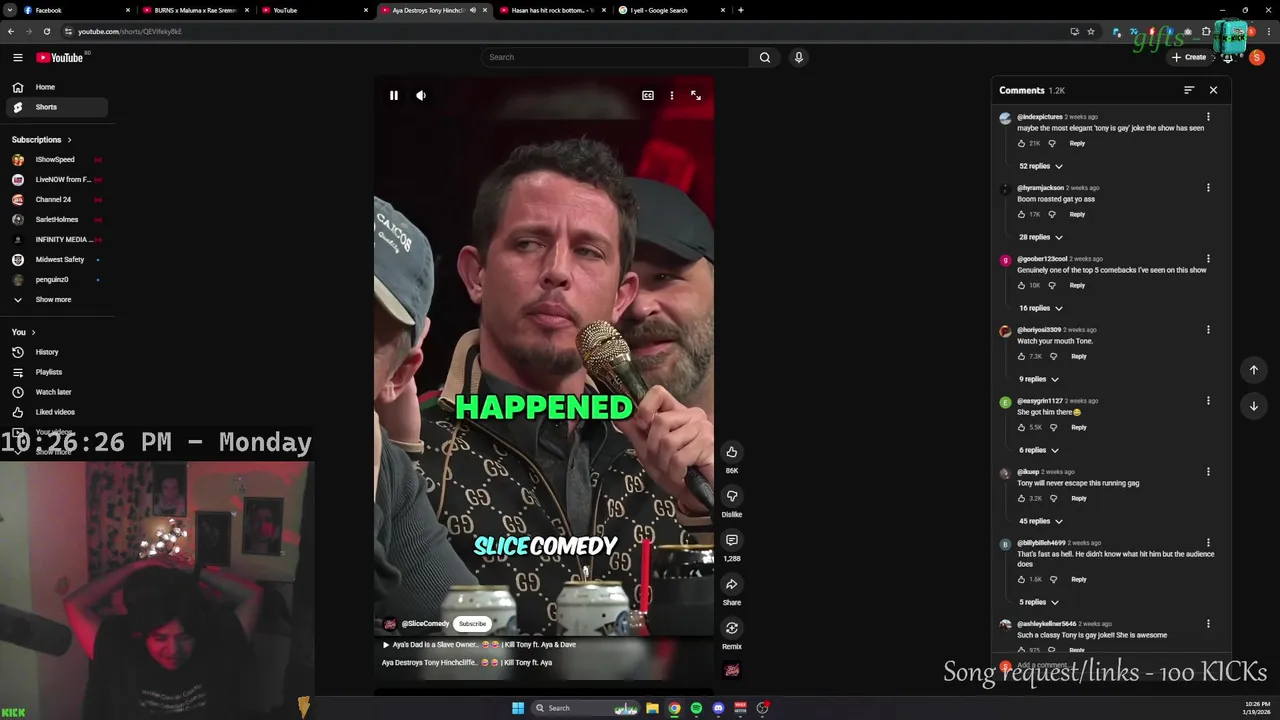
Task: Go to previous Short with up arrow
Action: (x=1253, y=370)
